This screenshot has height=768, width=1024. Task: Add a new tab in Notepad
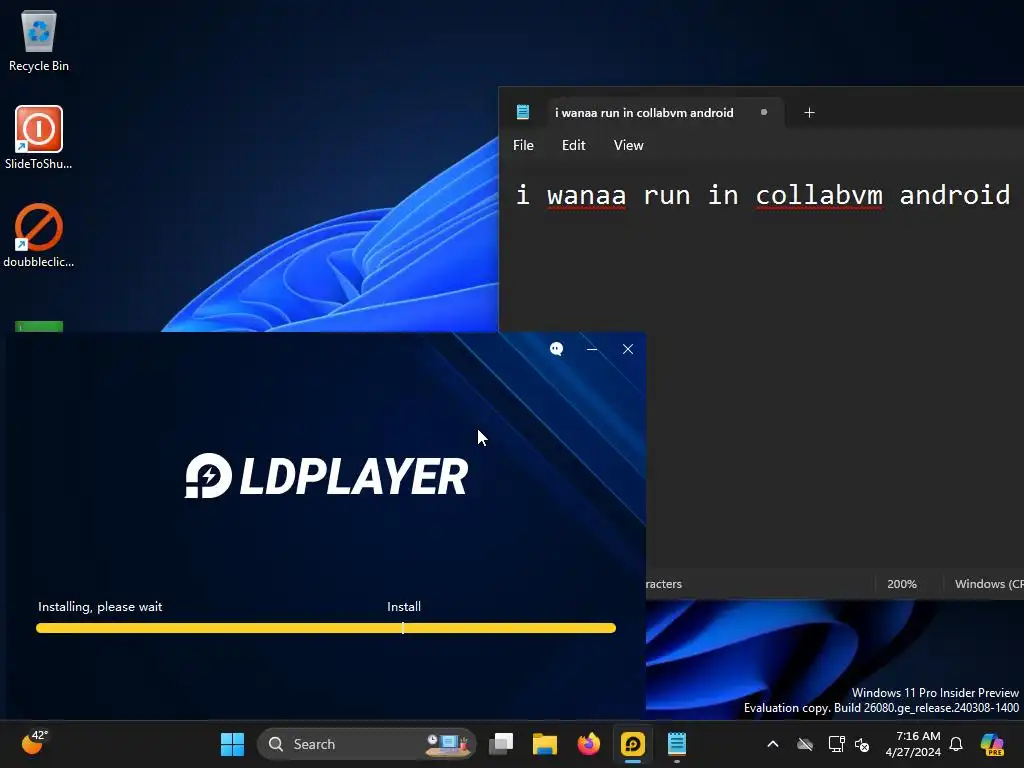(809, 112)
